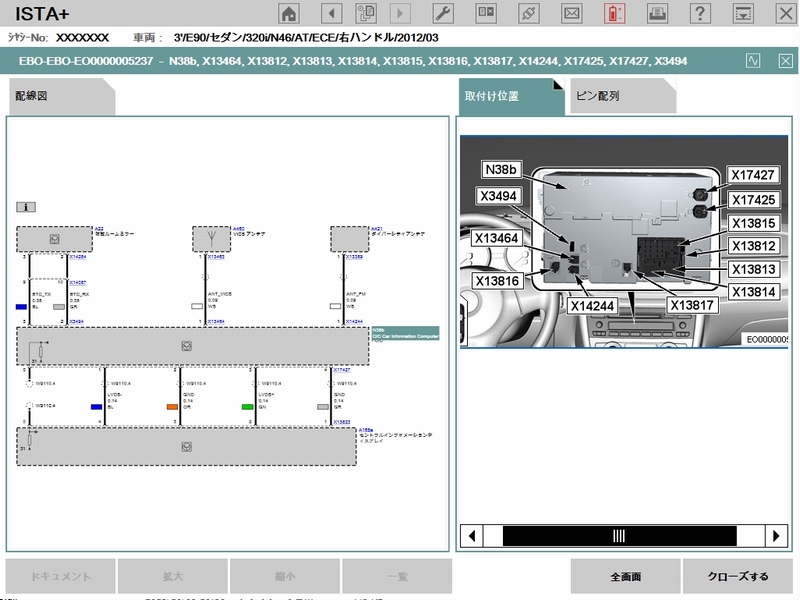Screen dimensions: 800x600
Task: Click the N38b label in the location image
Action: (501, 169)
